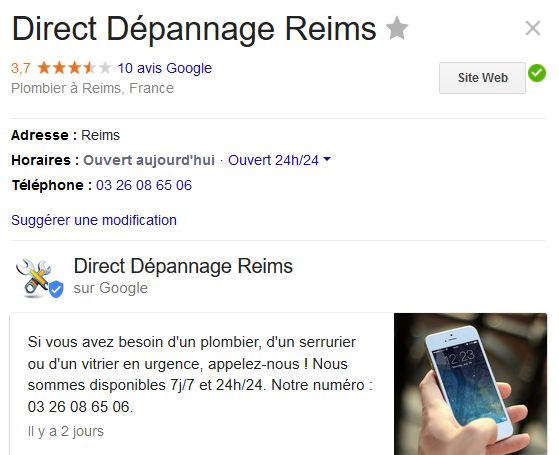The image size is (559, 455).
Task: Call the Téléphone number 03 26 08 65 06
Action: (144, 185)
